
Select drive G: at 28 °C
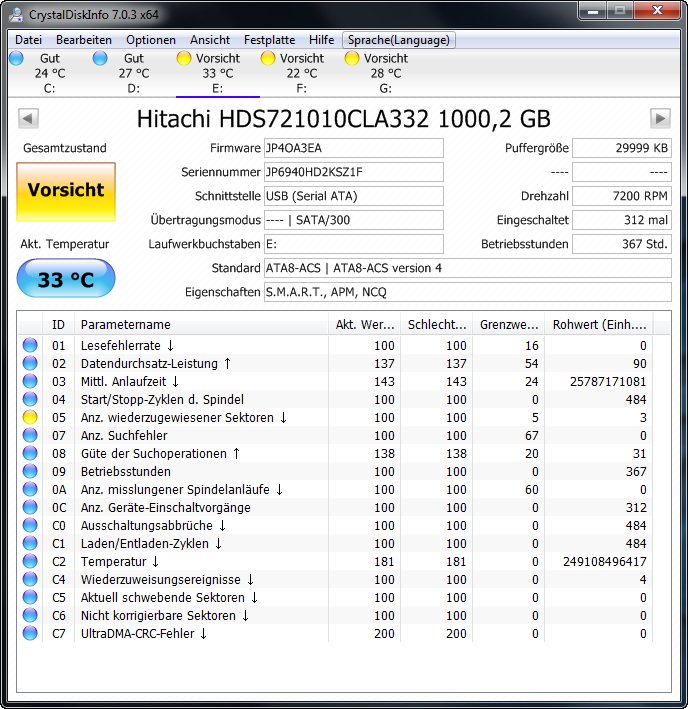[x=386, y=73]
